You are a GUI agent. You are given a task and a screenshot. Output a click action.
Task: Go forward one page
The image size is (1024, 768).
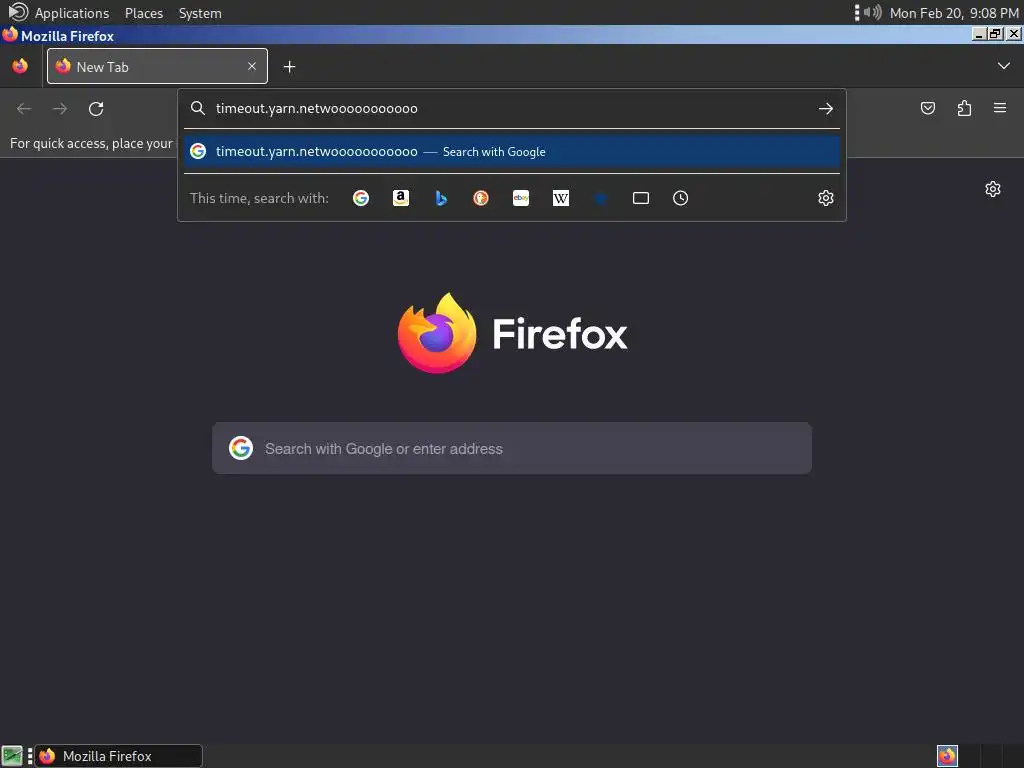59,108
